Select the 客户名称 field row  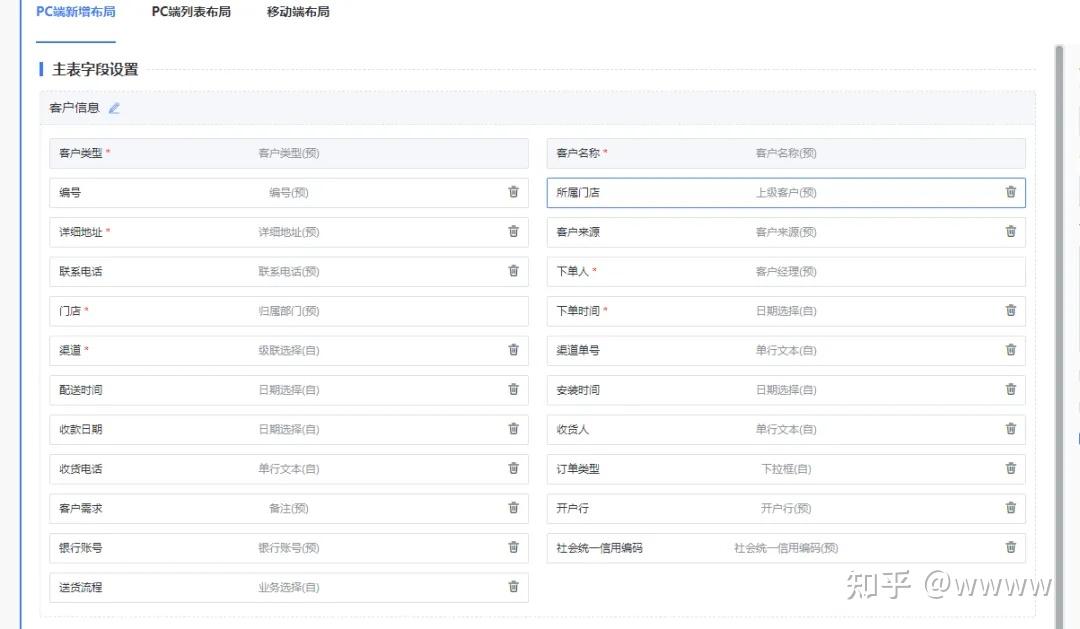coord(786,153)
